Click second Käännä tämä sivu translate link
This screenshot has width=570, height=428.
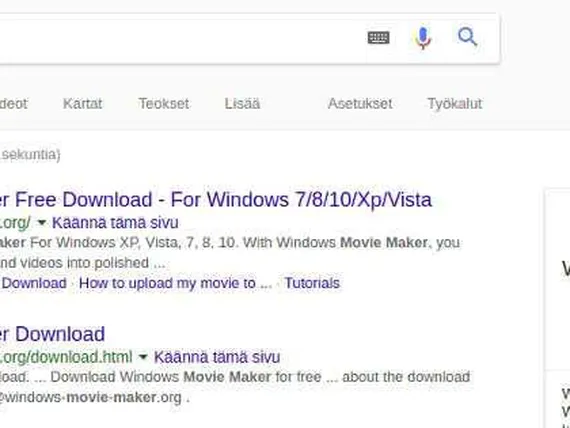tap(217, 357)
